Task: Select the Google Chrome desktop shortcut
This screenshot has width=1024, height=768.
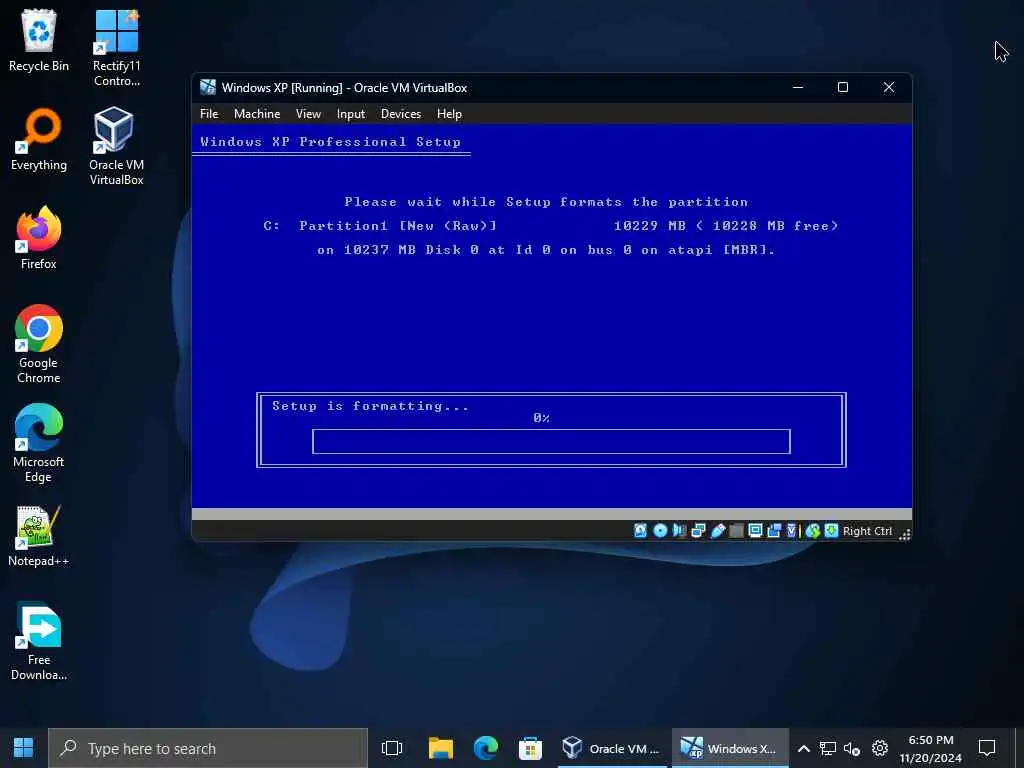Action: click(x=39, y=344)
